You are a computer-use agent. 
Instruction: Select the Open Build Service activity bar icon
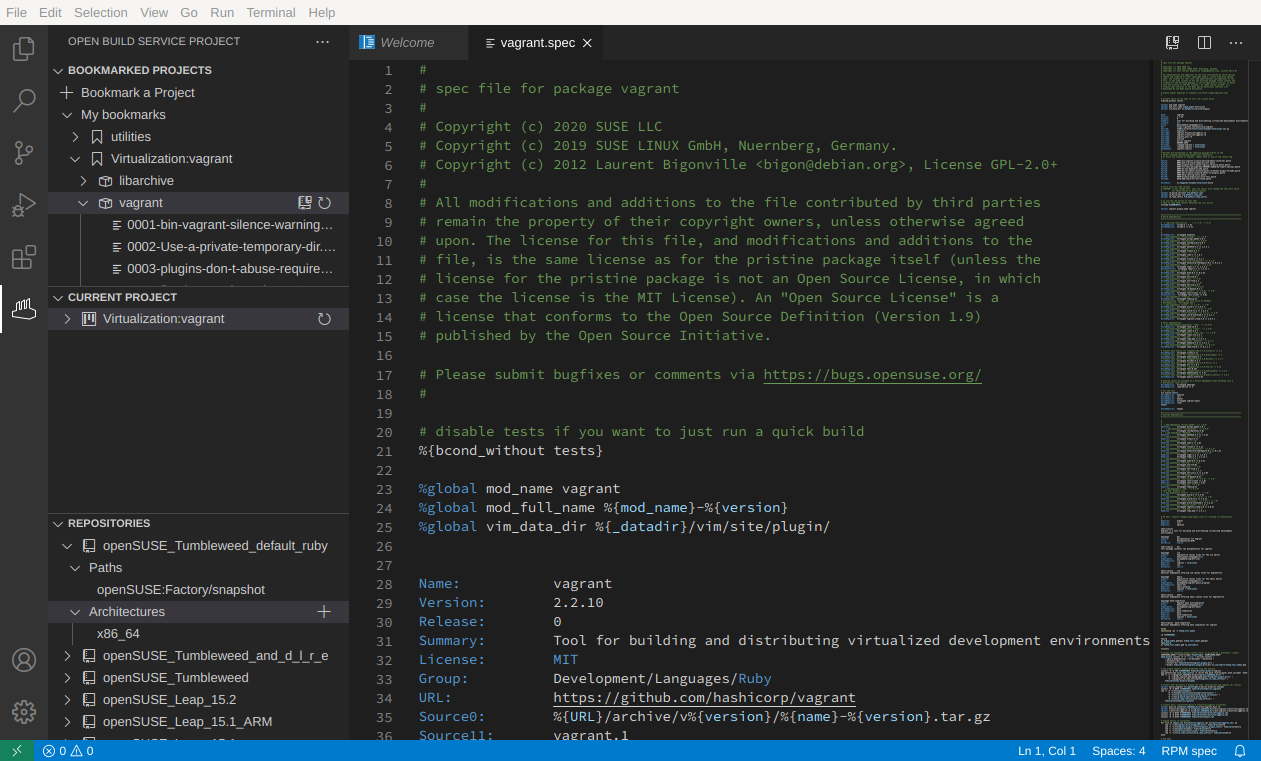point(22,309)
